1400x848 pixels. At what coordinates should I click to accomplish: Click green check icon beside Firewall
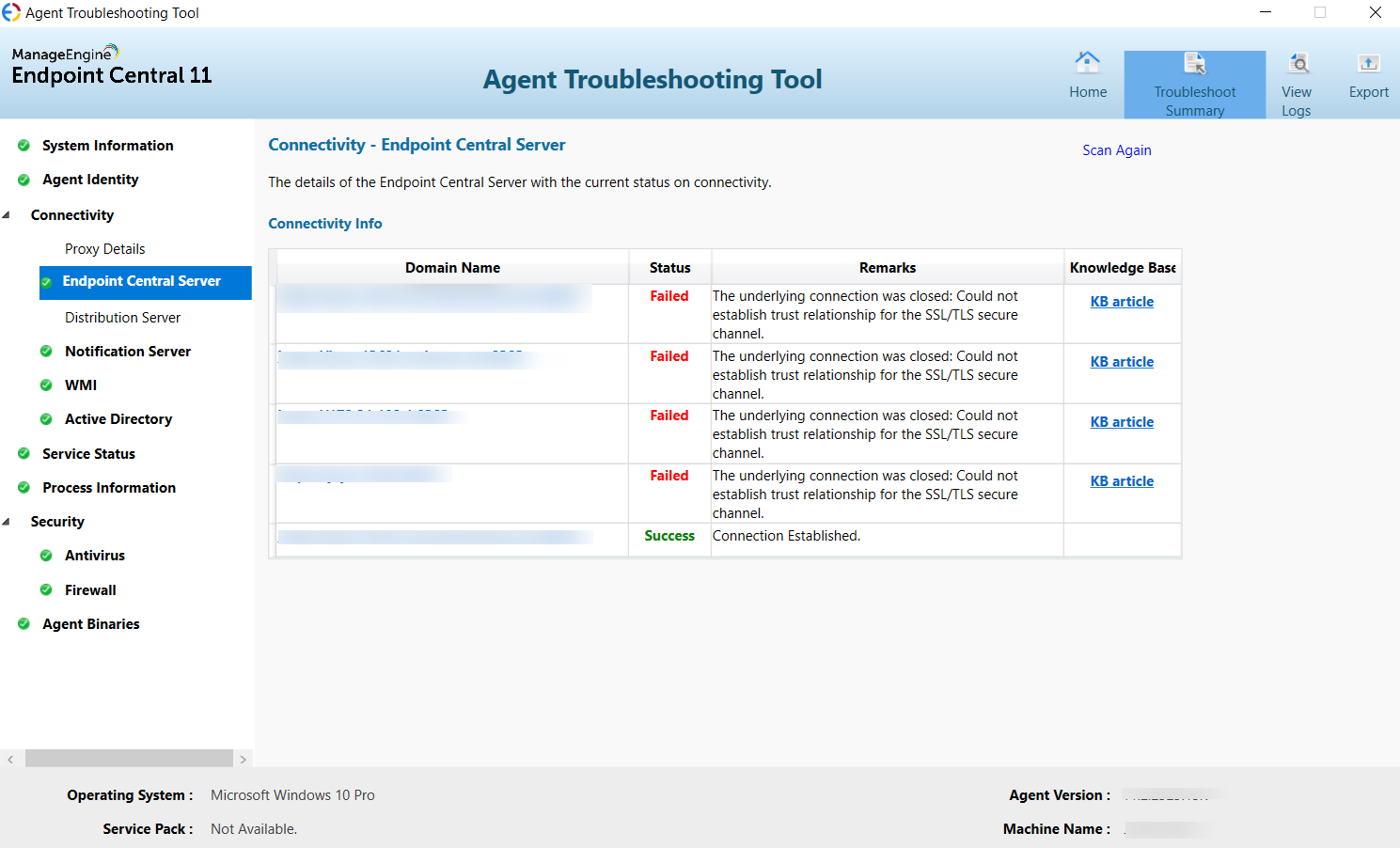[46, 590]
